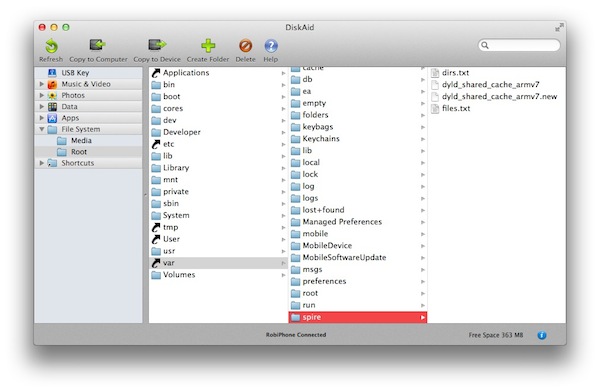Open Help with the question mark icon
This screenshot has width=600, height=392.
click(x=271, y=46)
